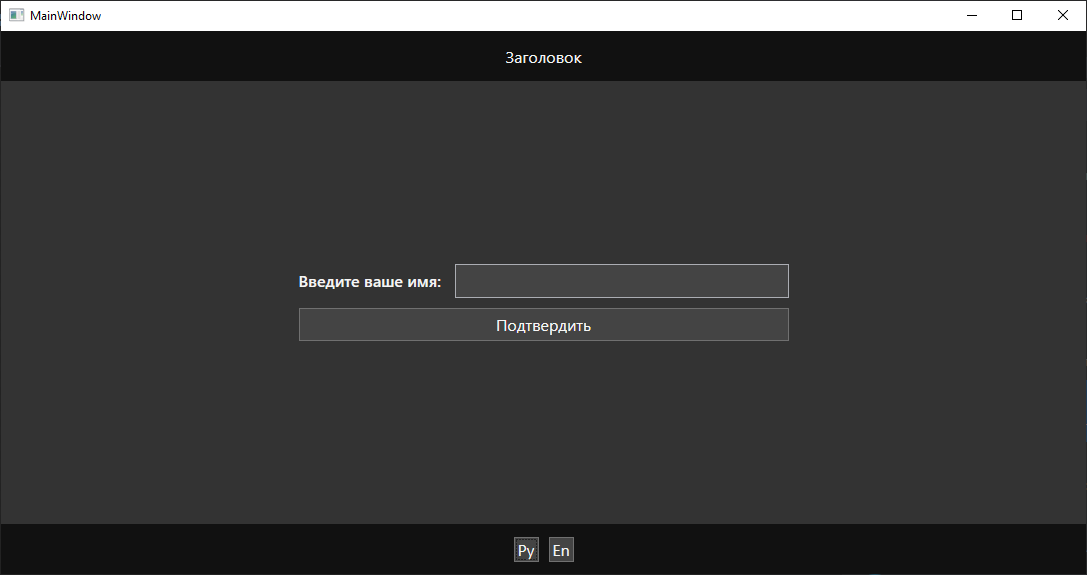The height and width of the screenshot is (575, 1087).
Task: Click the Введите ваше имя label
Action: pyautogui.click(x=370, y=282)
